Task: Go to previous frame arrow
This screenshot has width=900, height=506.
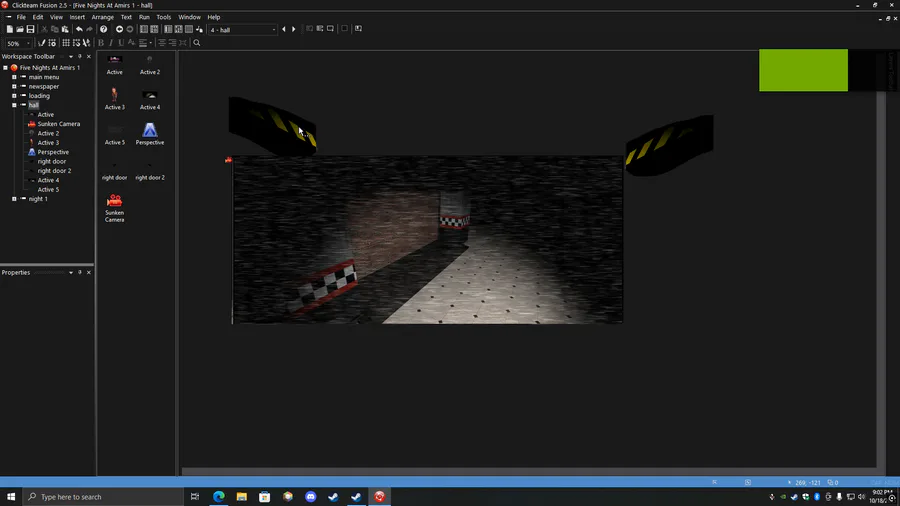Action: (x=284, y=29)
